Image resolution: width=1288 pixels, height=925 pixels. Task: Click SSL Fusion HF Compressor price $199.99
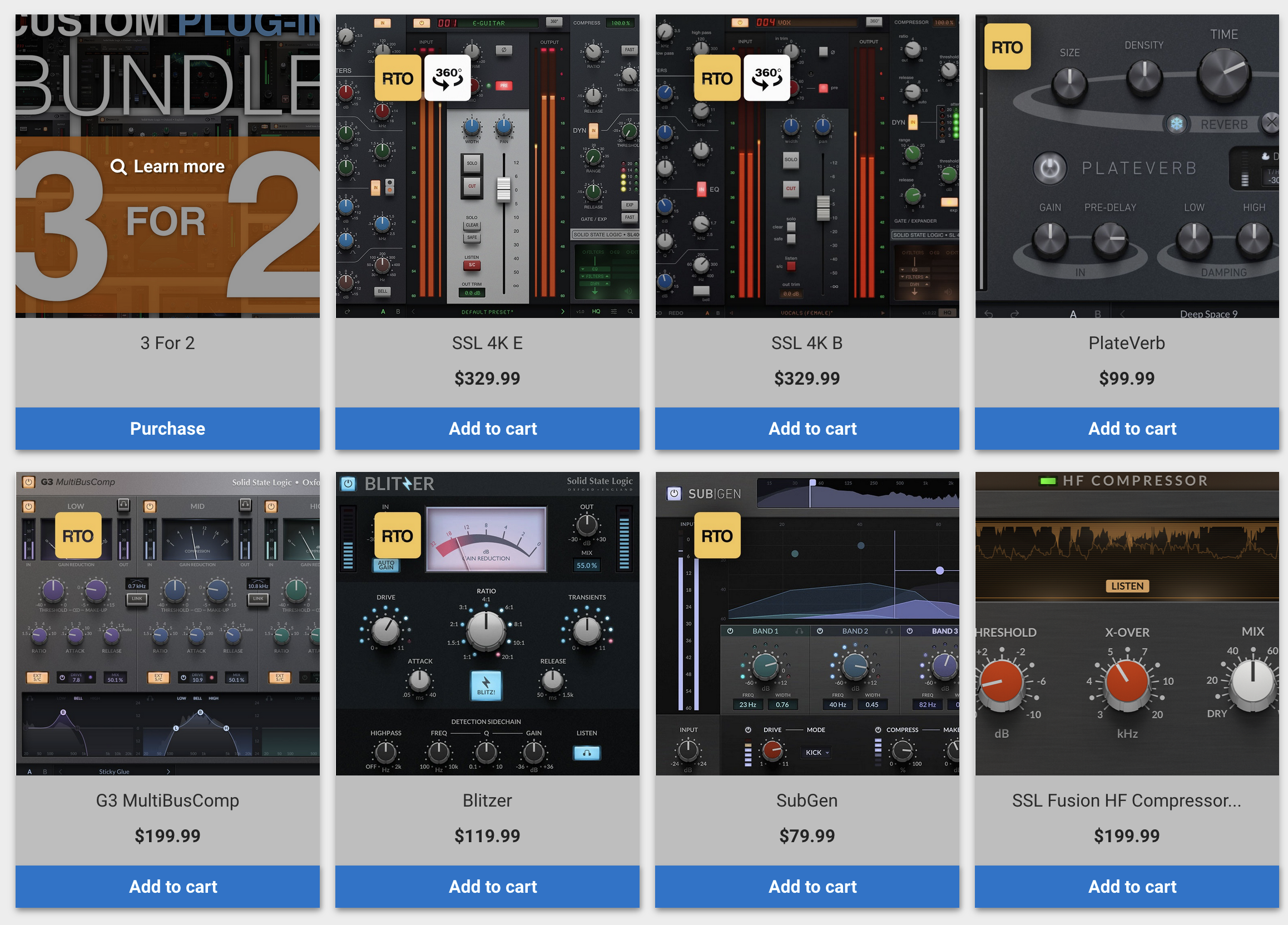pyautogui.click(x=1127, y=836)
